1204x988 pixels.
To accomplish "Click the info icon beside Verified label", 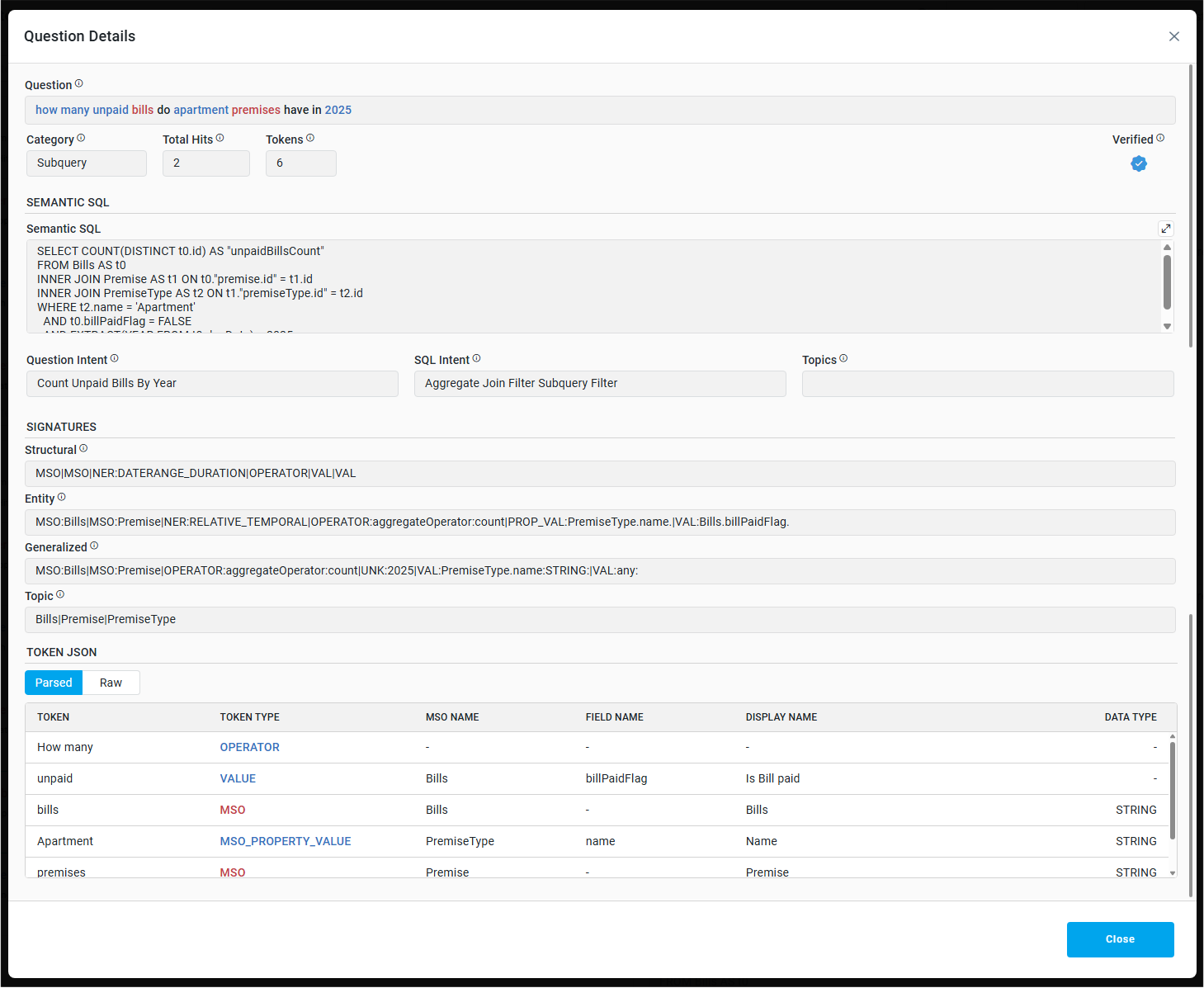I will pos(1160,138).
